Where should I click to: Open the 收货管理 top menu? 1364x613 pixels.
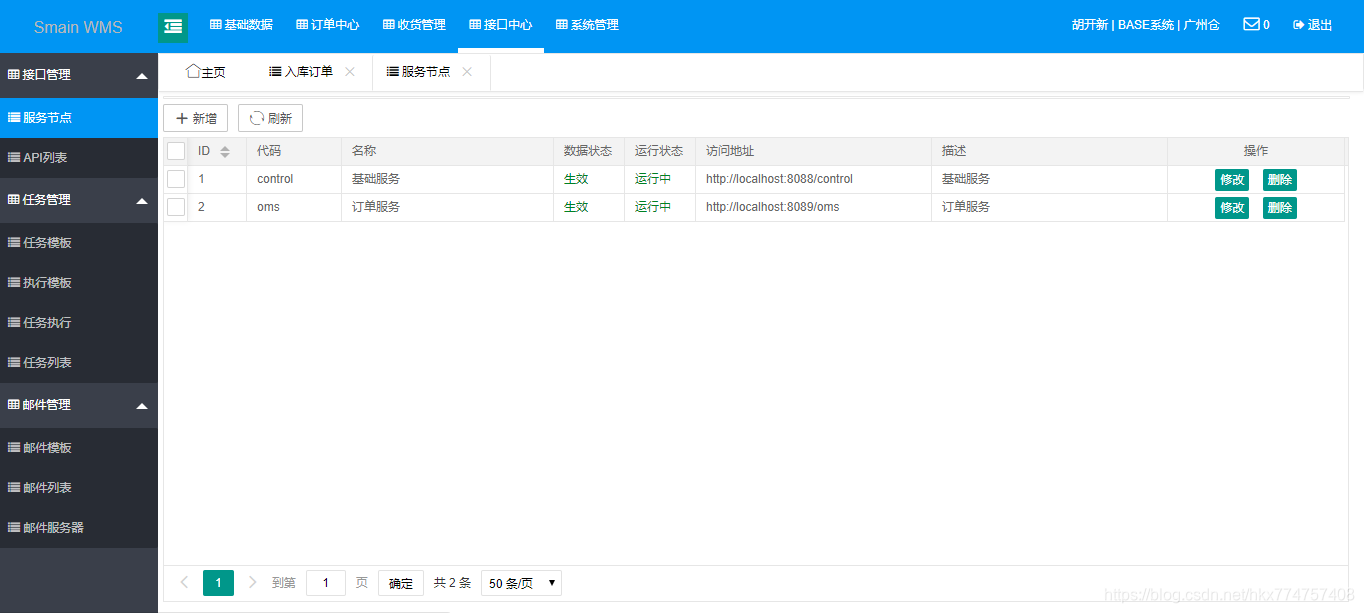point(414,25)
